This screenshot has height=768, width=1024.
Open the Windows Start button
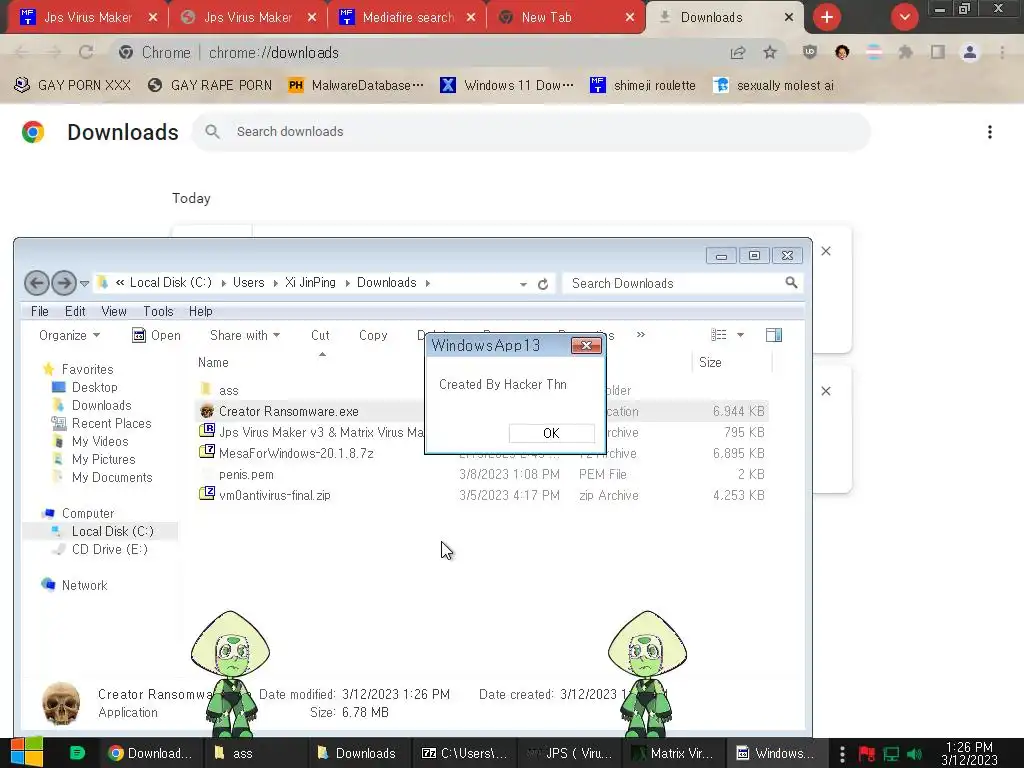[x=25, y=752]
